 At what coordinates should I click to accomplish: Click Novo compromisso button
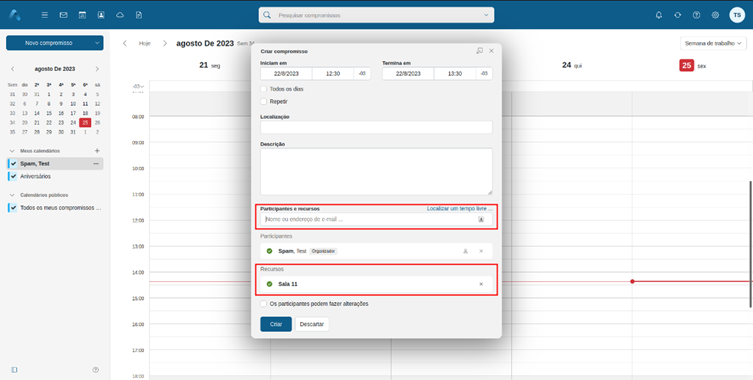[49, 43]
